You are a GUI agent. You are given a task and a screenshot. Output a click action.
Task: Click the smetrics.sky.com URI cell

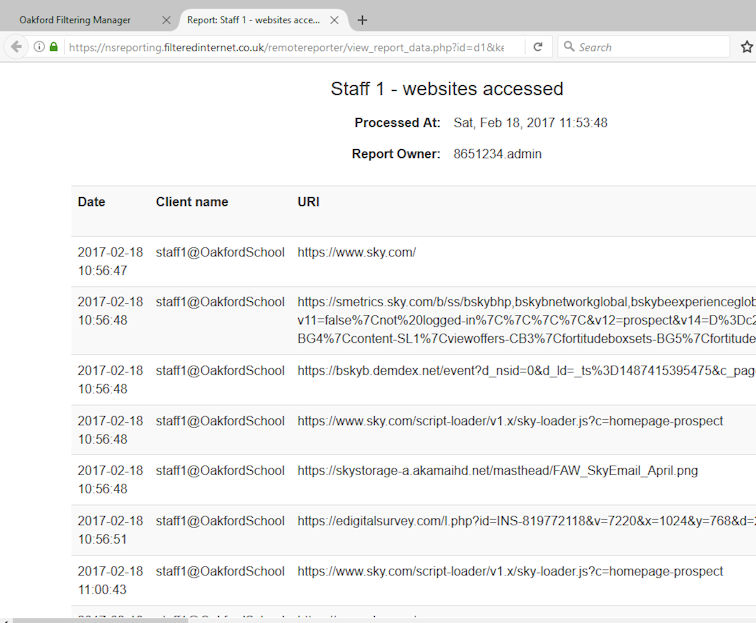[x=526, y=320]
